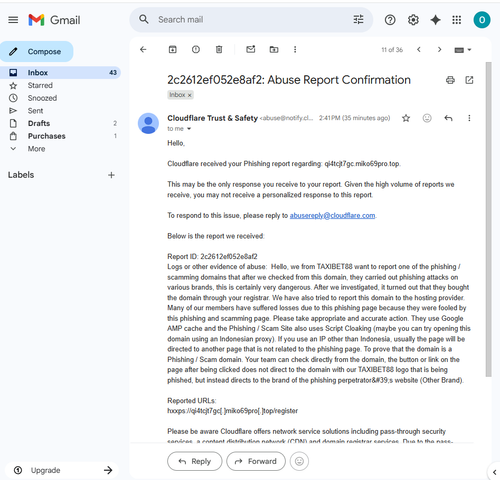Image resolution: width=500 pixels, height=480 pixels.
Task: Open abusereply@cloudflare.com email link
Action: tap(332, 216)
